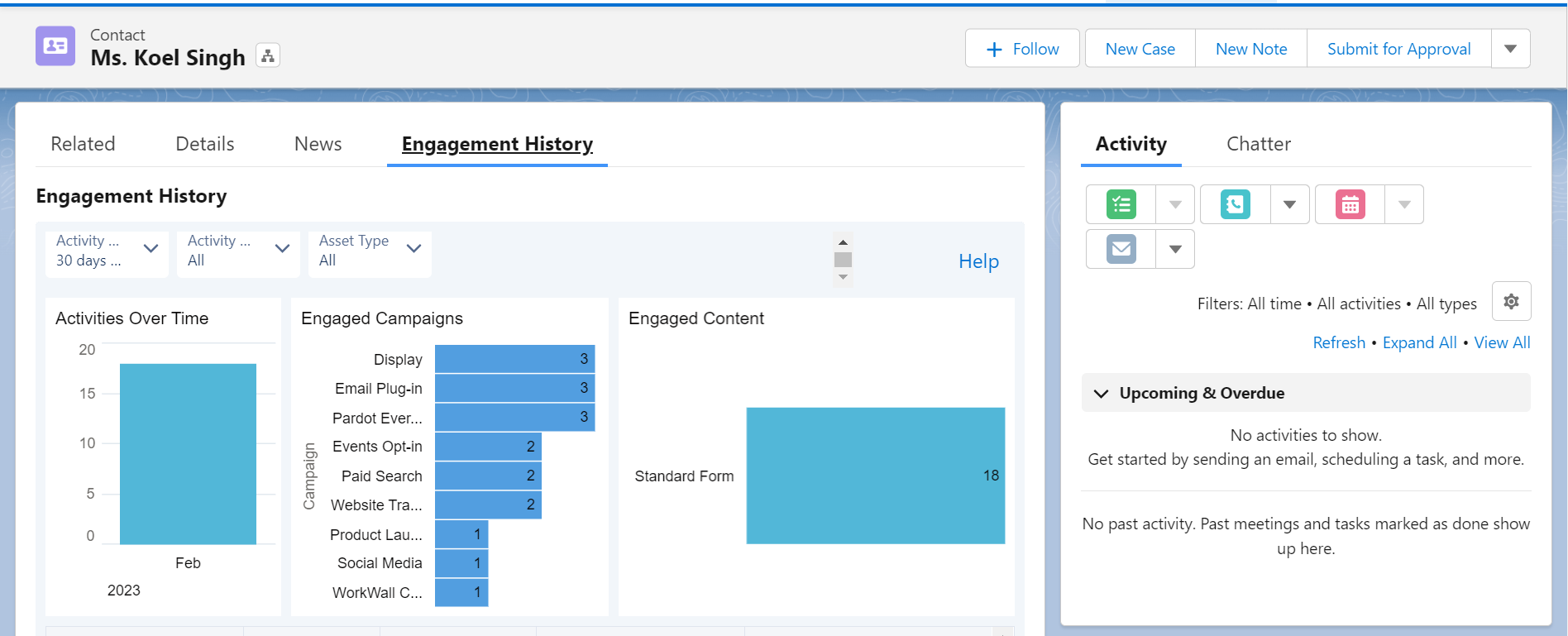Click the New Note button

click(1251, 49)
